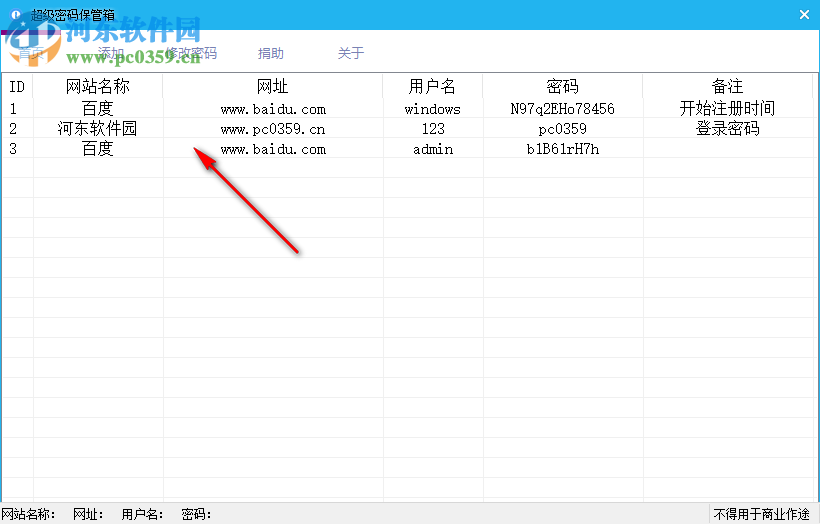Click the 开始注册时间 note cell
Viewport: 820px width, 524px height.
[727, 109]
